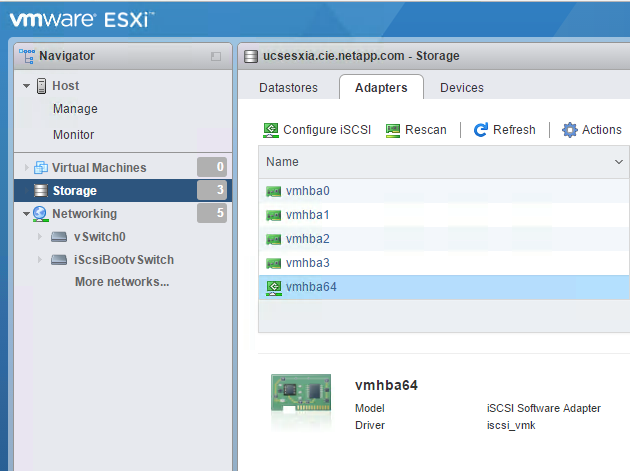
Task: Click the vmhba3 adapter icon
Action: coord(274,263)
